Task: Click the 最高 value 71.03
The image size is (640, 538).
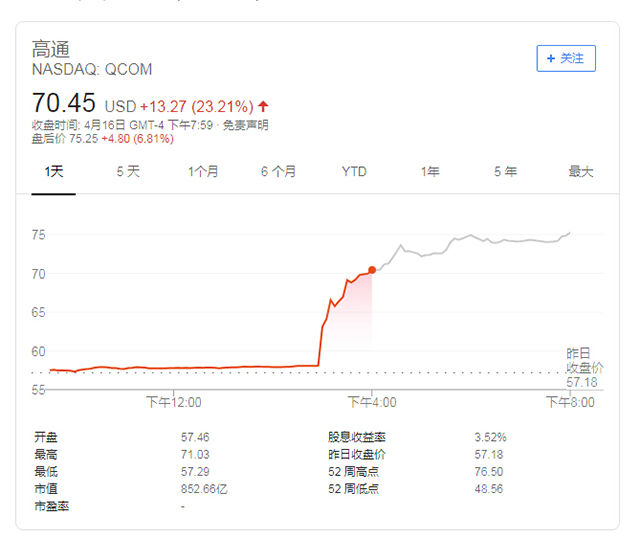Action: [x=195, y=454]
